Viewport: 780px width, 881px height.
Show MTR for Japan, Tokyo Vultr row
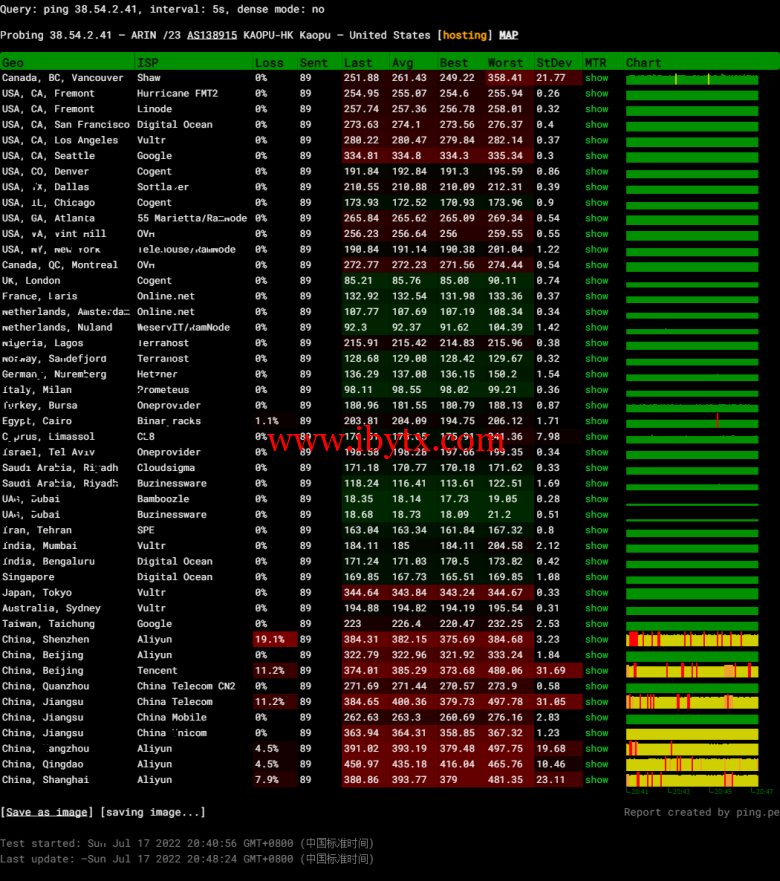tap(596, 593)
